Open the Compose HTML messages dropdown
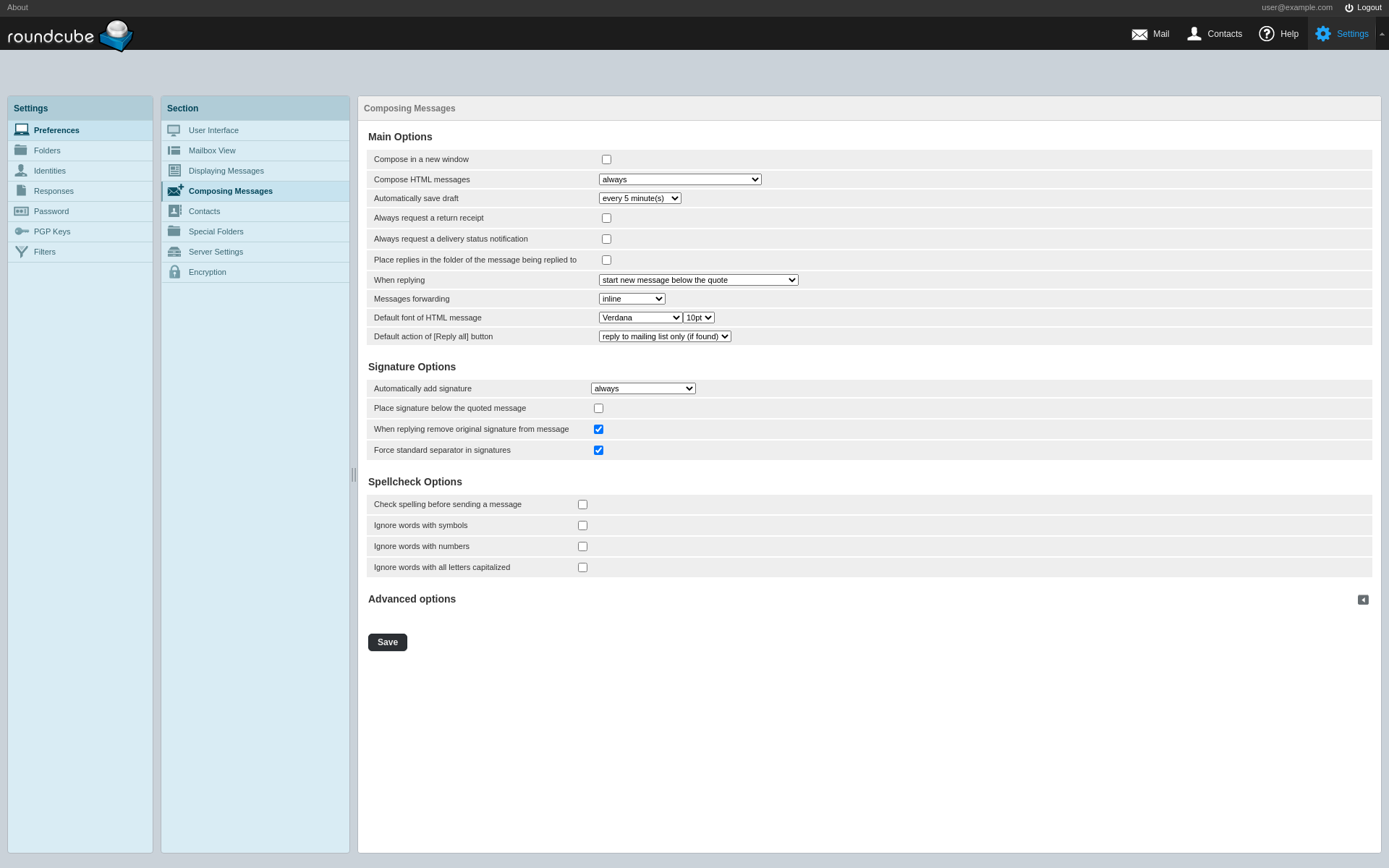The width and height of the screenshot is (1389, 868). click(680, 179)
